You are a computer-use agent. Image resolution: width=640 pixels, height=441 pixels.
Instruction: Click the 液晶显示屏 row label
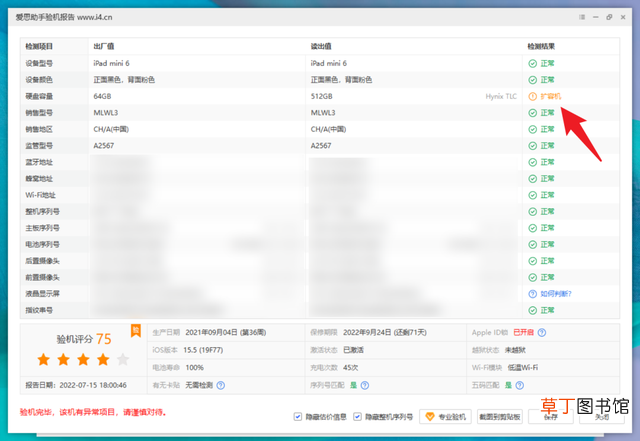click(x=42, y=294)
